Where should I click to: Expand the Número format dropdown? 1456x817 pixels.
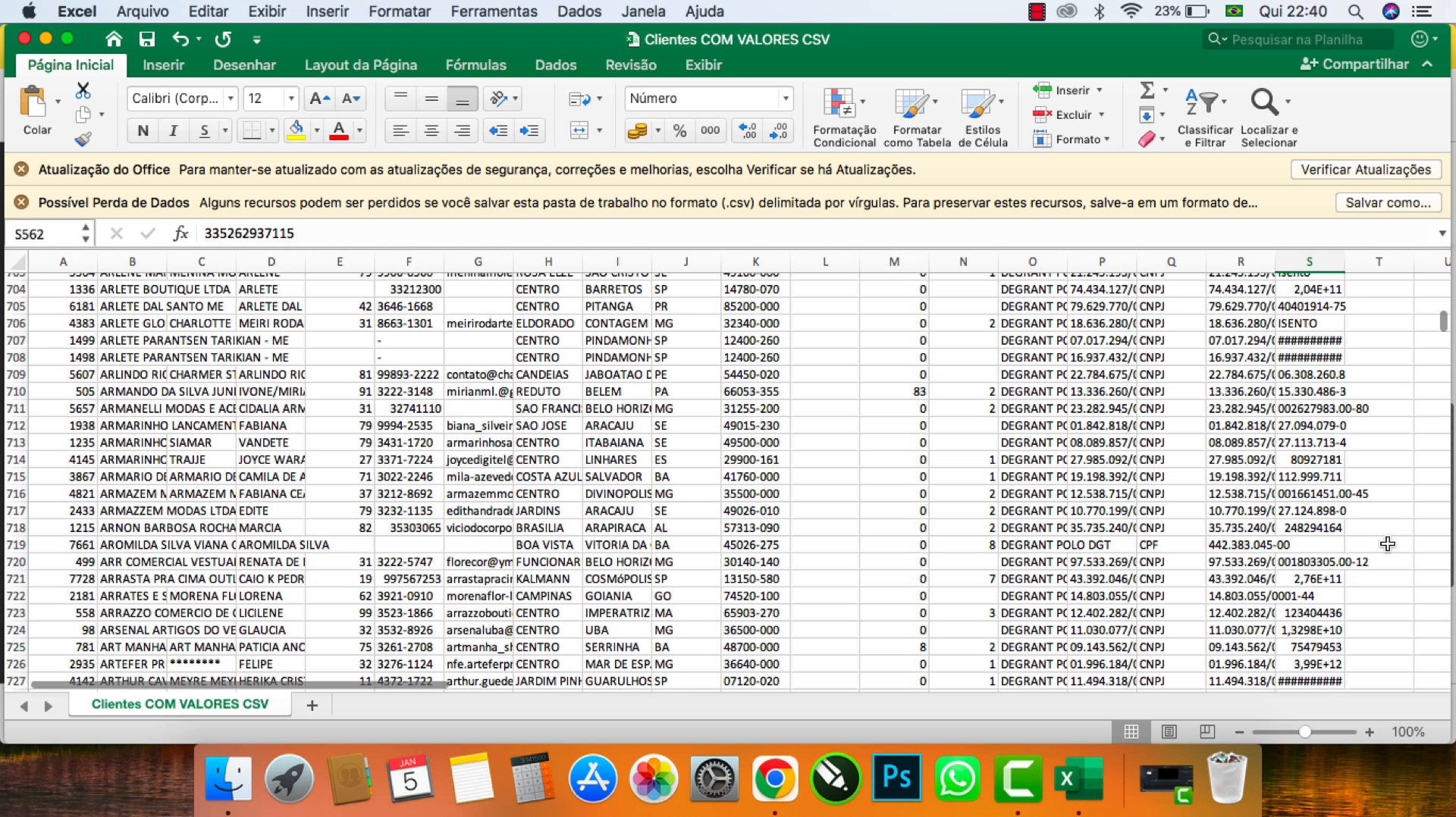pos(786,99)
